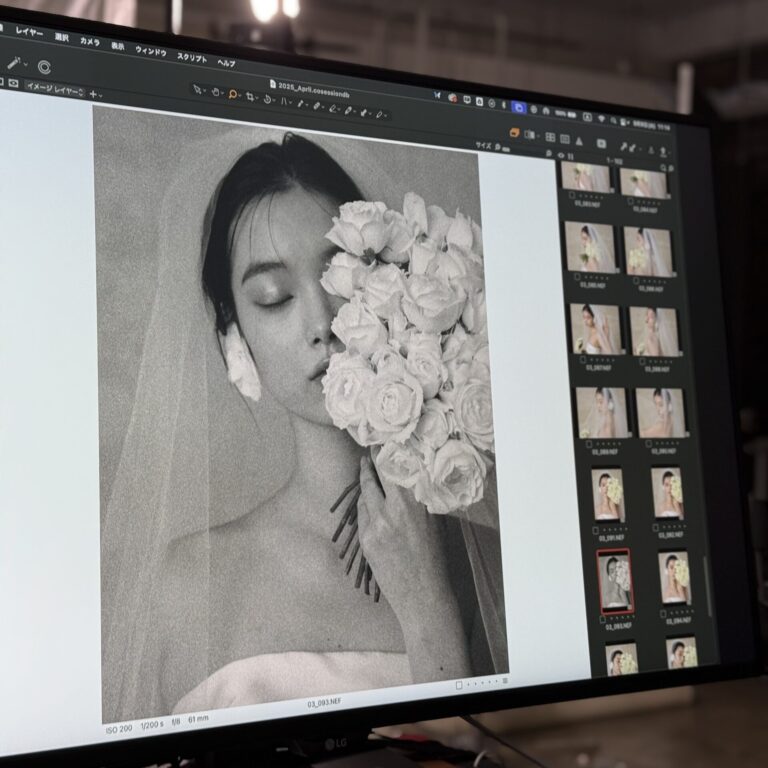The width and height of the screenshot is (768, 768).
Task: Expand the plus add-layer dropdown arrow
Action: pyautogui.click(x=100, y=95)
